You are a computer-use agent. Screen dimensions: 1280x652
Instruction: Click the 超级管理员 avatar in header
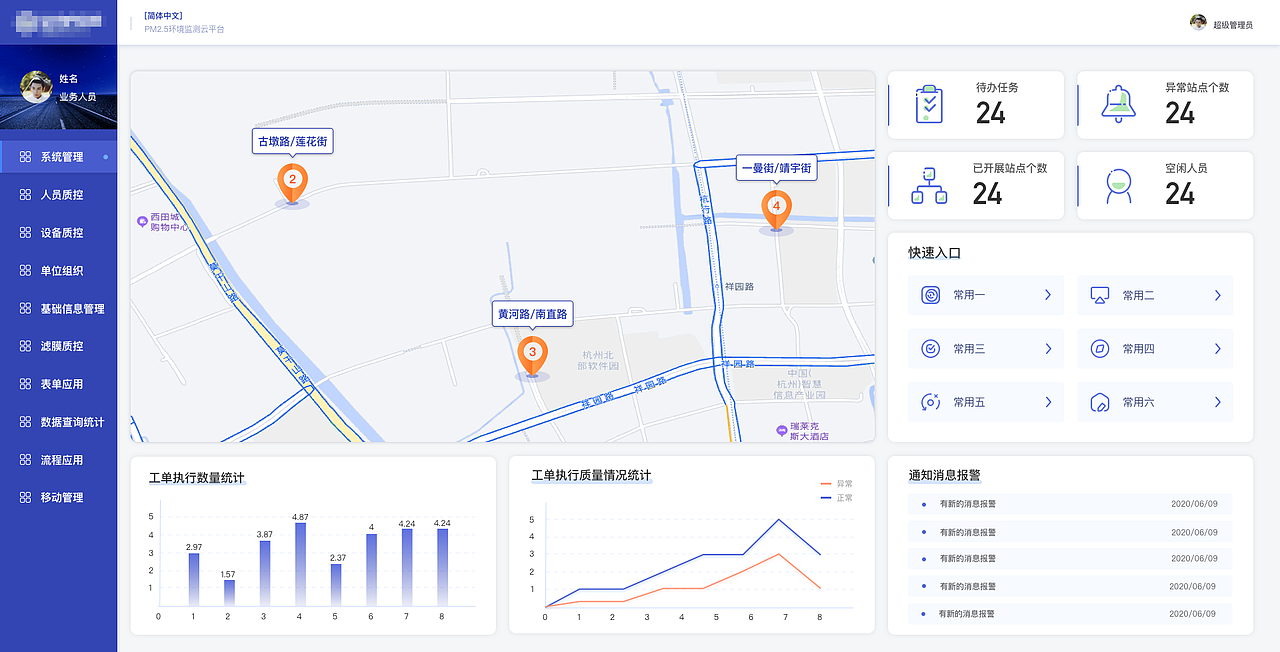point(1198,22)
